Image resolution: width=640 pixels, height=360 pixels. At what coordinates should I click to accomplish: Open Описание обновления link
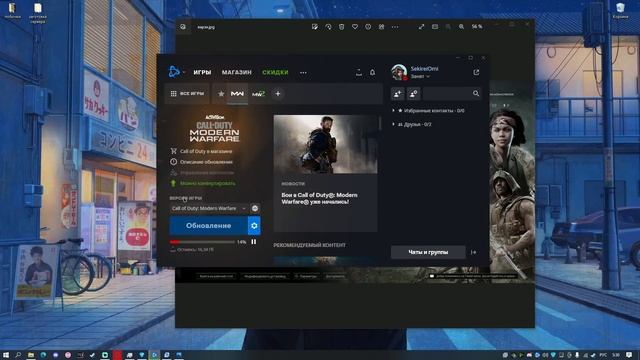tap(202, 162)
